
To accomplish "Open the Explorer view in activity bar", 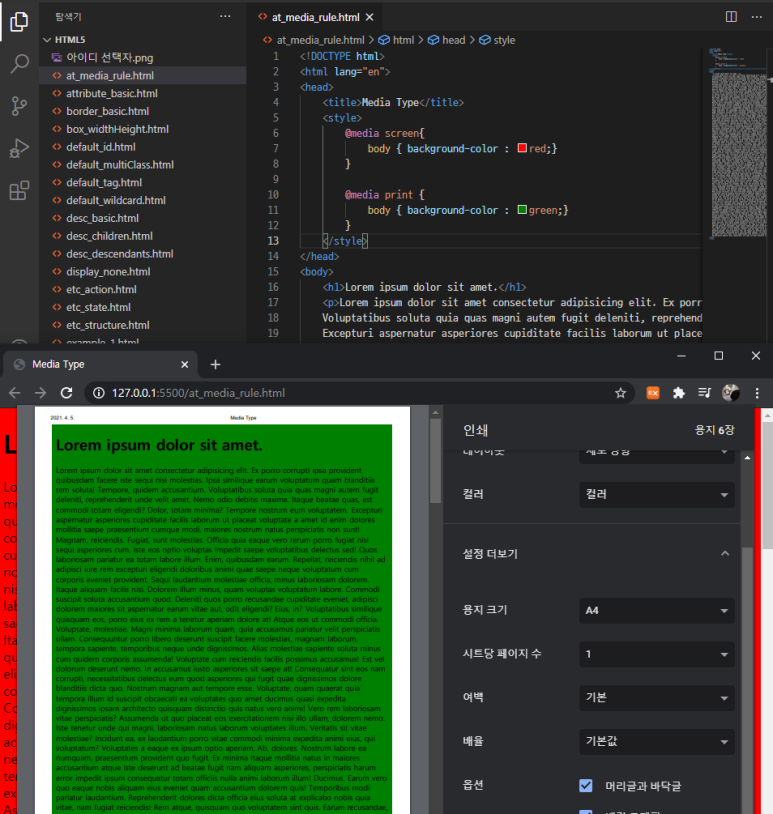I will click(19, 21).
